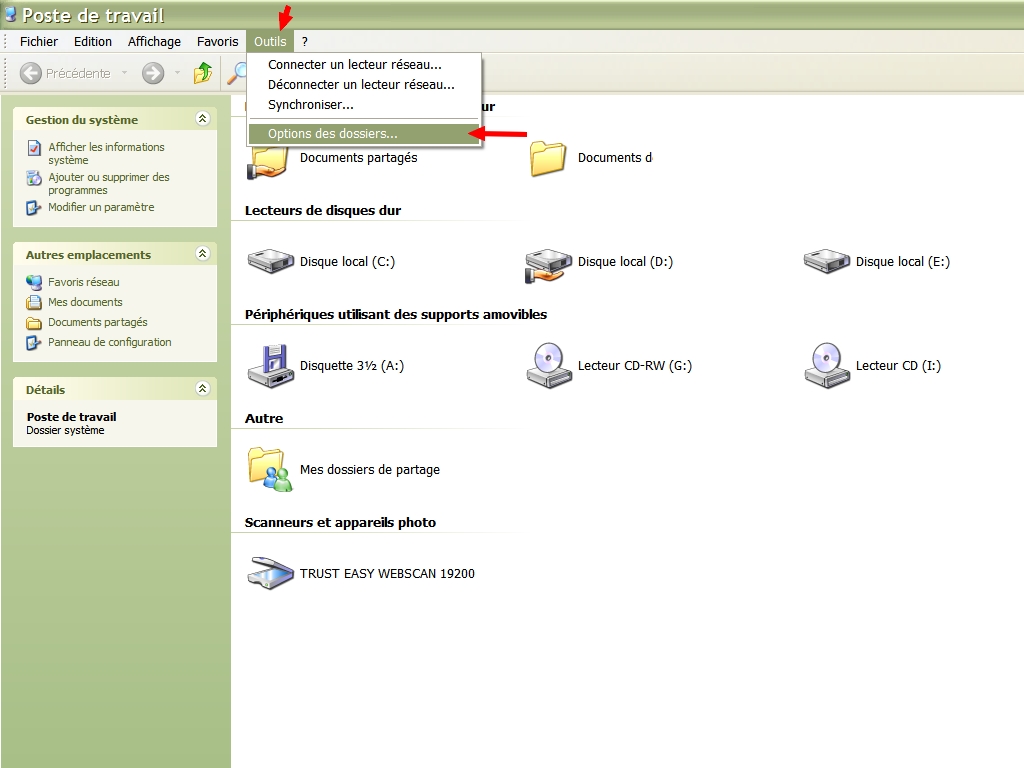Screen dimensions: 1024x768
Task: Collapse the Autres emplacements panel
Action: coord(203,254)
